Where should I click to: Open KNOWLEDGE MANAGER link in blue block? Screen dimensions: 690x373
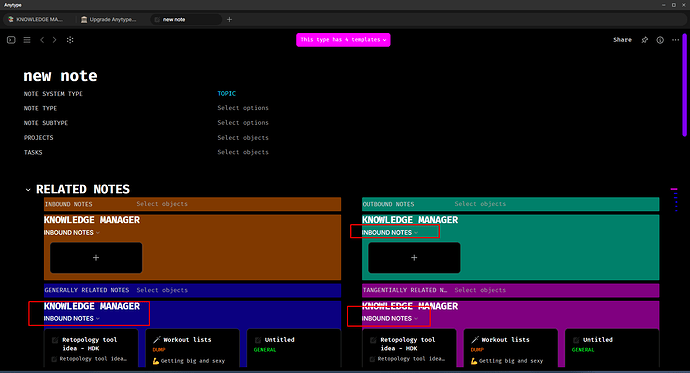92,306
